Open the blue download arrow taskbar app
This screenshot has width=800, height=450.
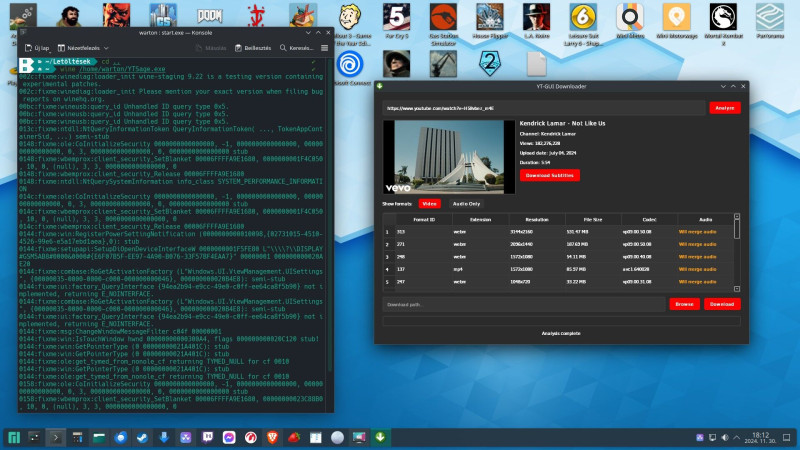164,437
